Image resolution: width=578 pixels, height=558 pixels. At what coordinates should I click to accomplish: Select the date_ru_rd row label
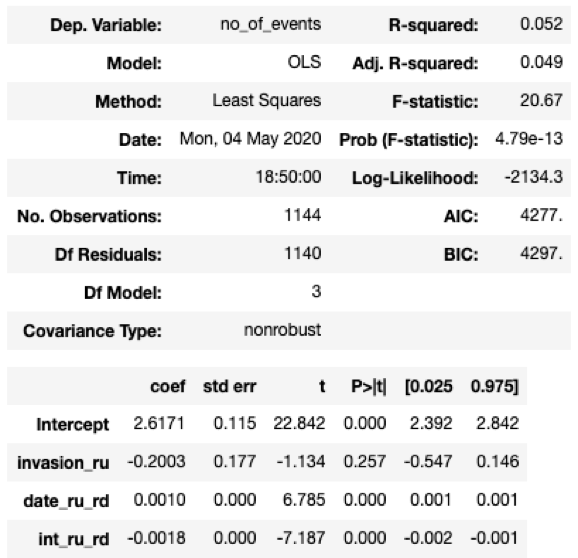[66, 501]
